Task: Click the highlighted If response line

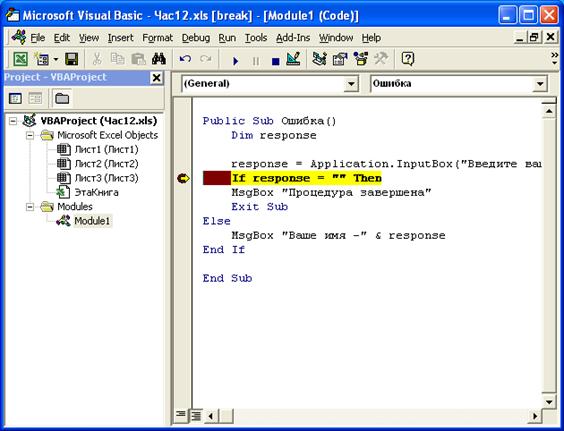Action: pyautogui.click(x=306, y=178)
